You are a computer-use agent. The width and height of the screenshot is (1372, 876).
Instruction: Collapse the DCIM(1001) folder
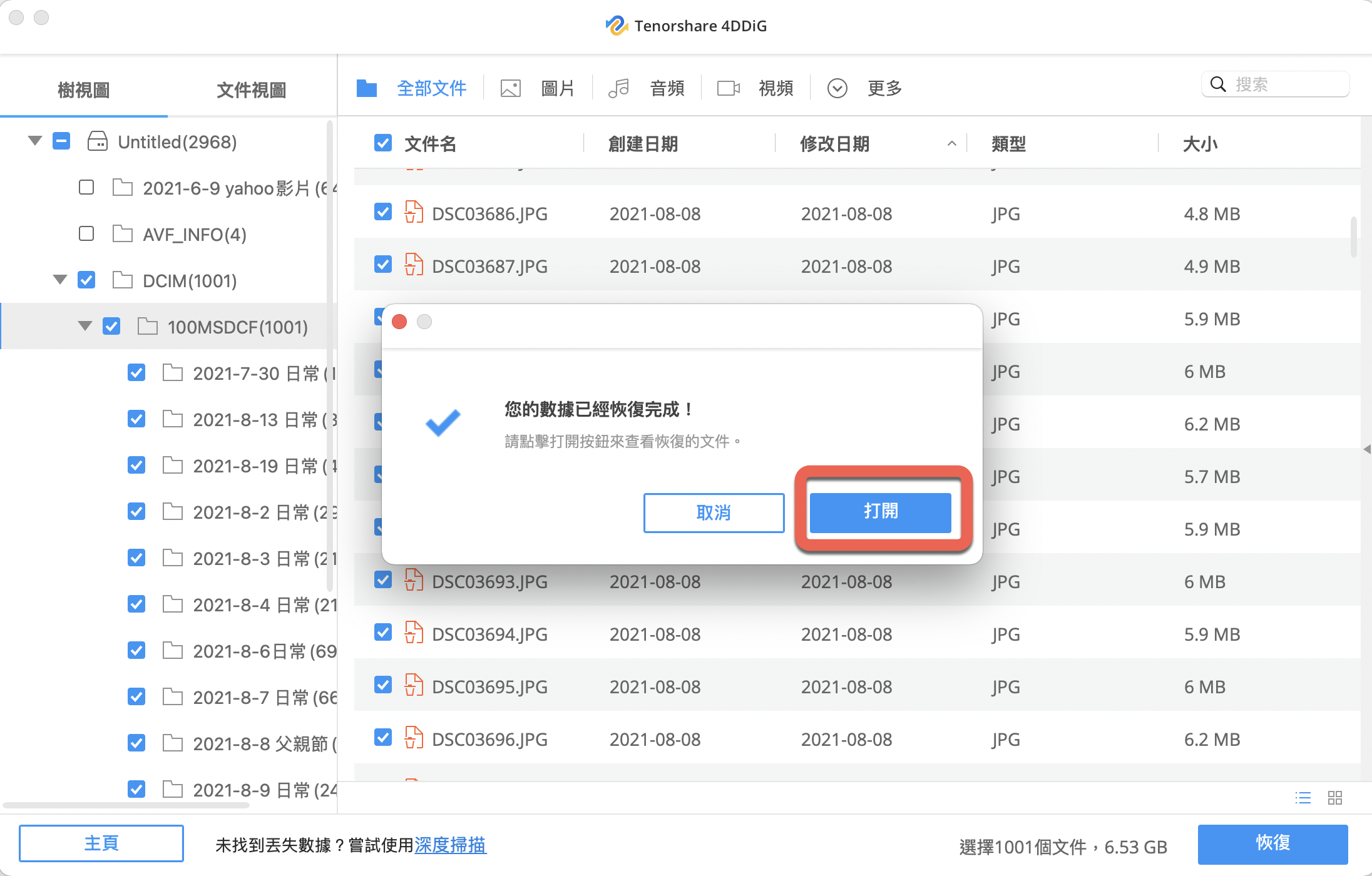[x=60, y=280]
